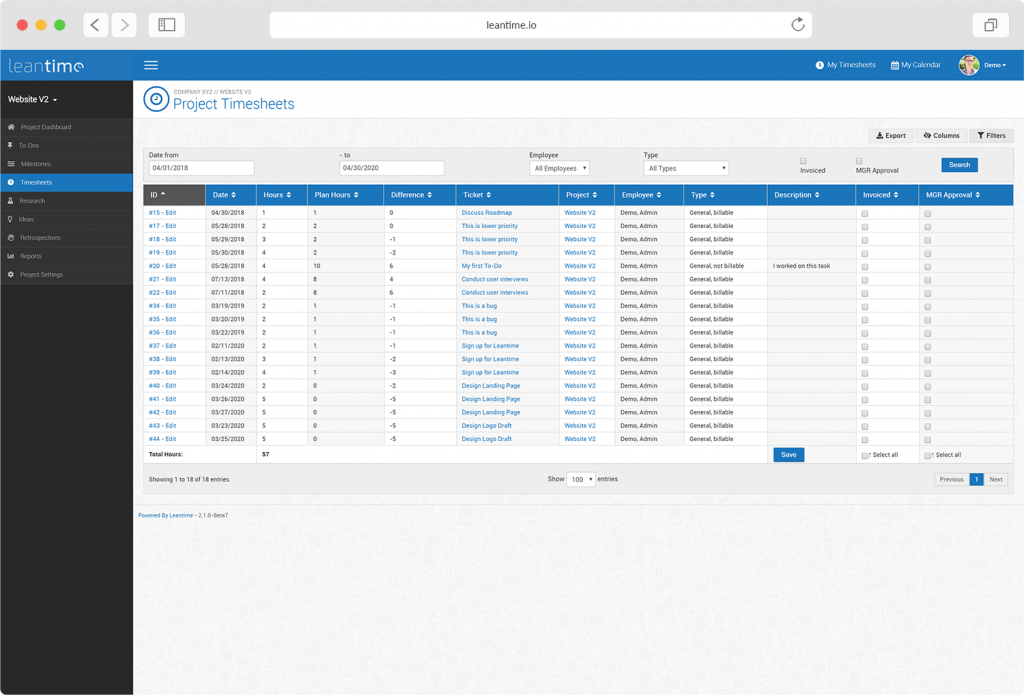Go to Previous page of entries

coord(952,479)
